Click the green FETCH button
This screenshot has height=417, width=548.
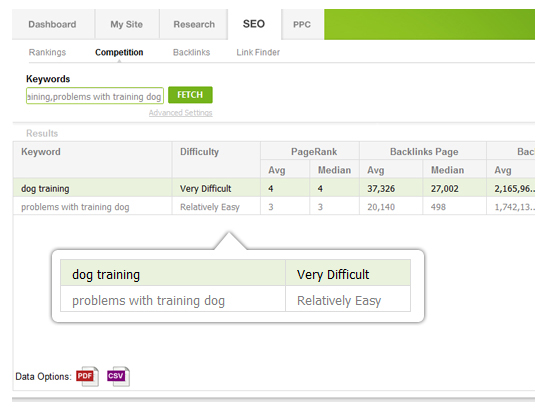[x=190, y=95]
